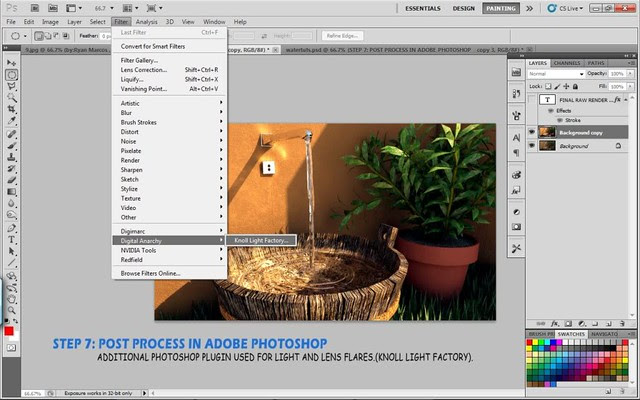Open the CS Live dropdown
The image size is (640, 400).
[565, 8]
